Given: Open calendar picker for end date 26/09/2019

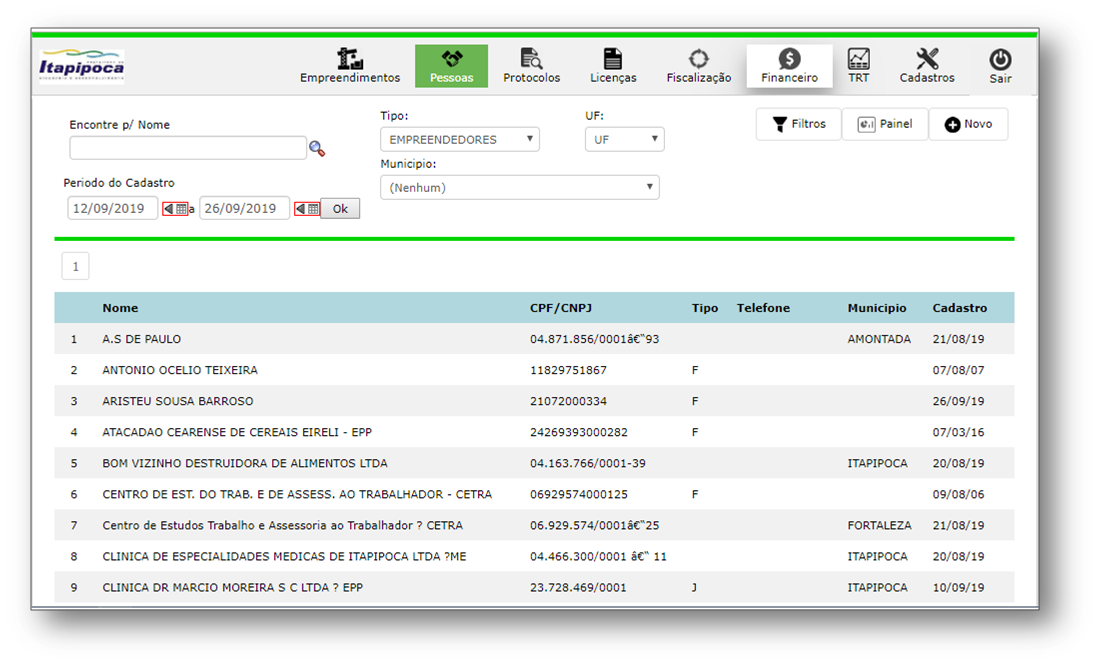Looking at the screenshot, I should pyautogui.click(x=307, y=209).
